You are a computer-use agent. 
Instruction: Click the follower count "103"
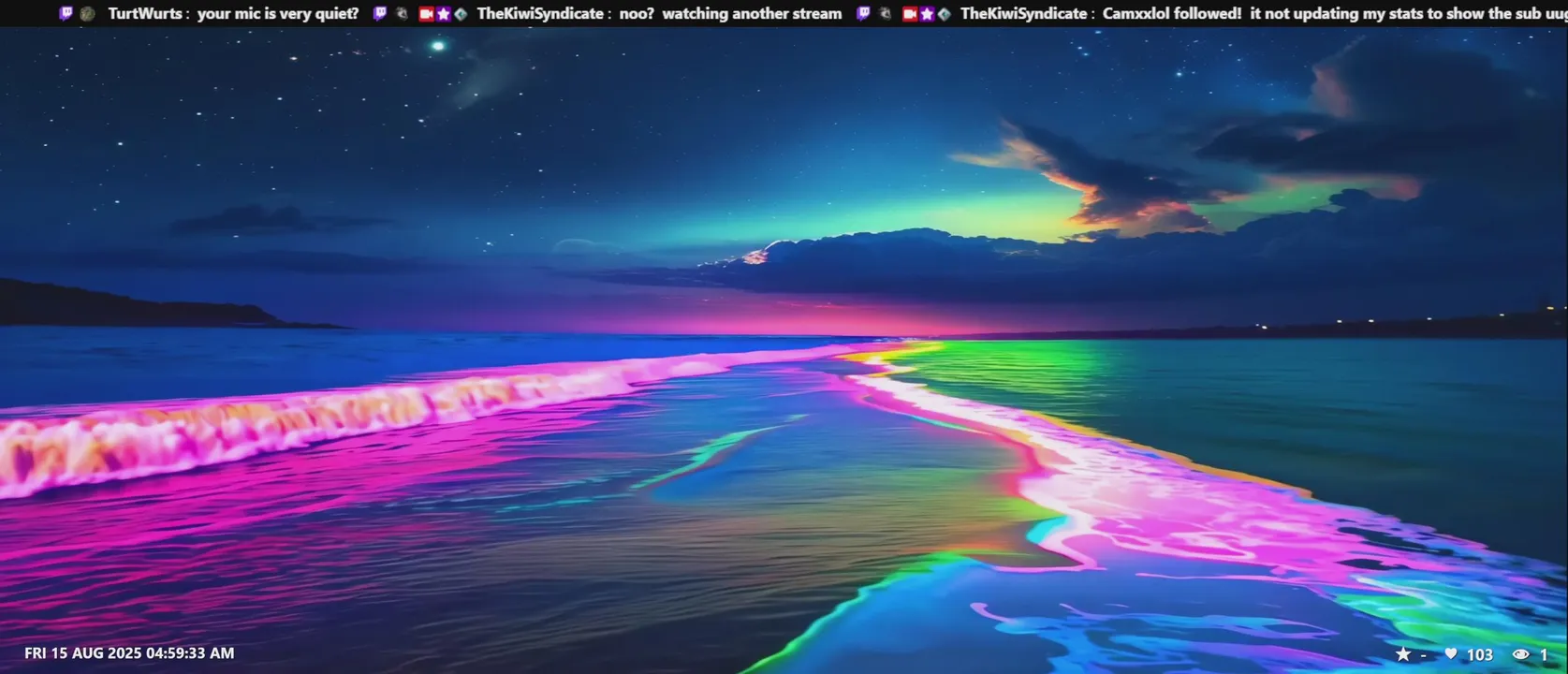(x=1480, y=654)
